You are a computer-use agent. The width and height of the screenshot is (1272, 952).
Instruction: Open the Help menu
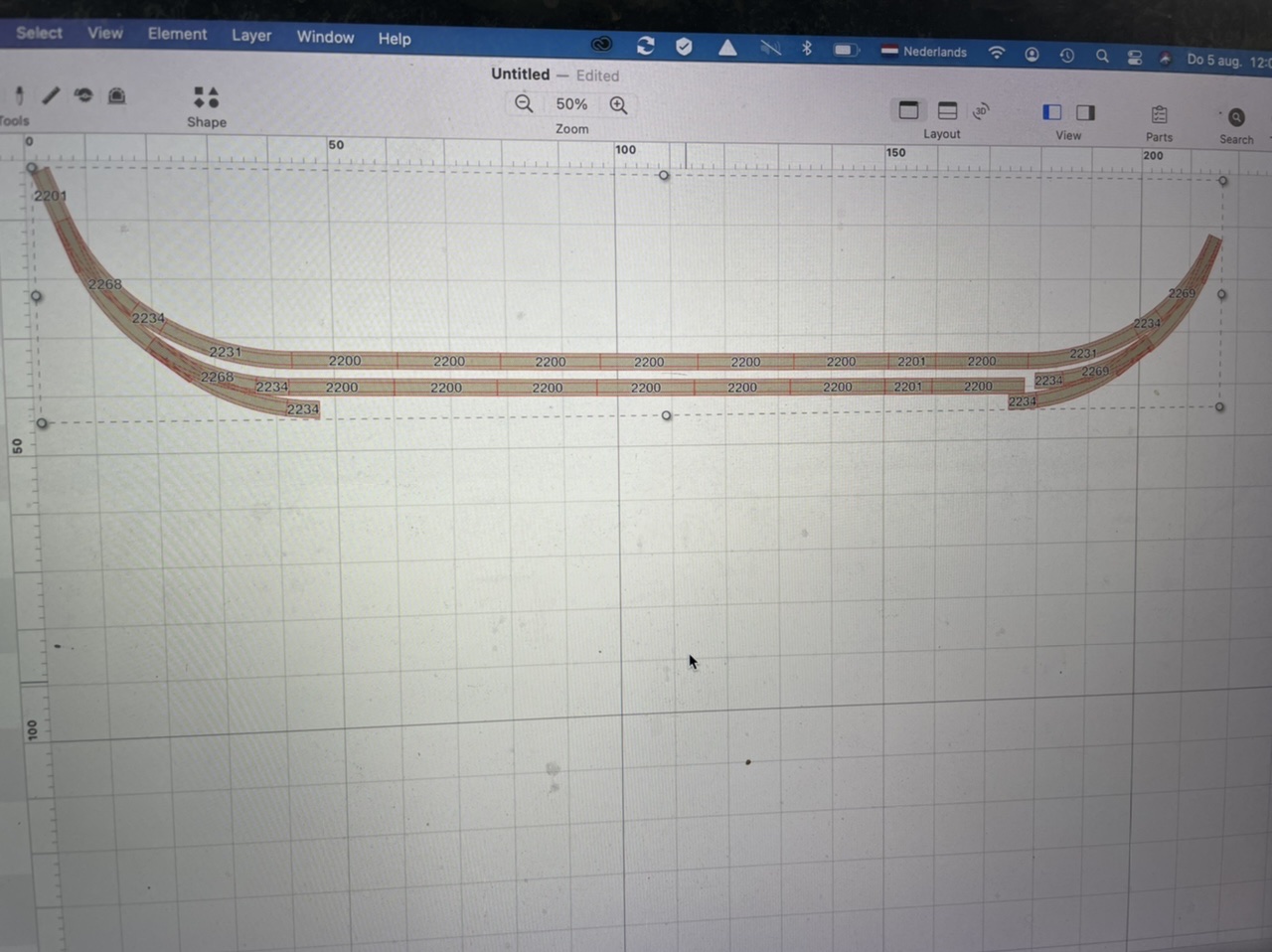tap(395, 39)
